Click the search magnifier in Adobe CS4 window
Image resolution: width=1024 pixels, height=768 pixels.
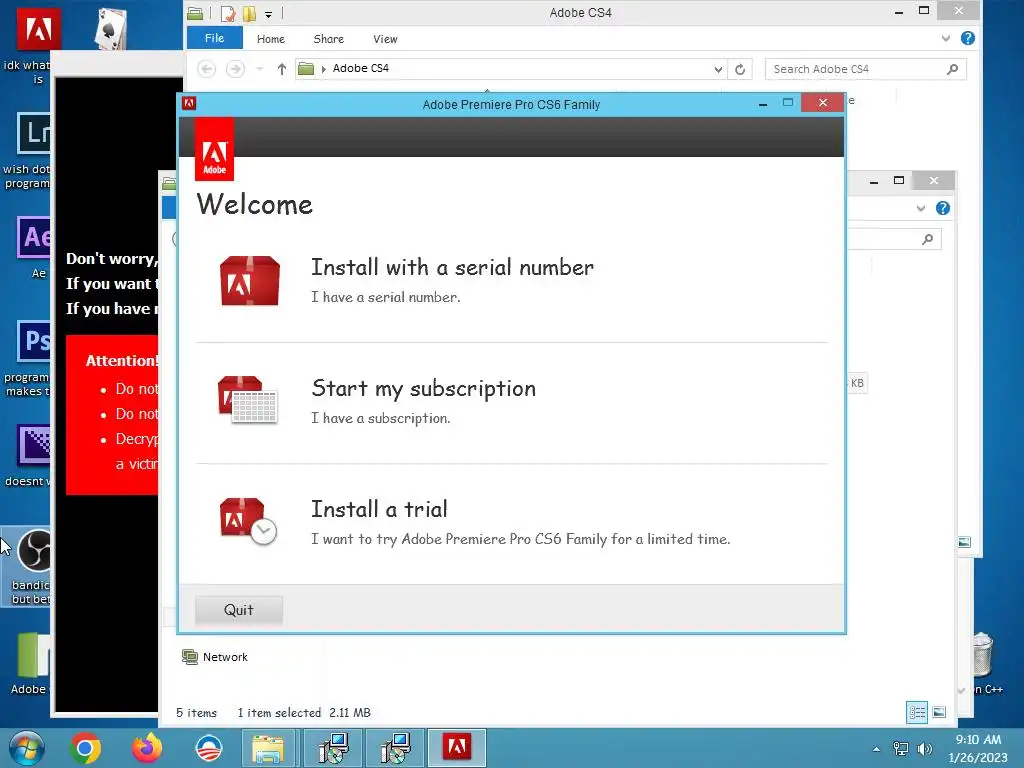(x=952, y=69)
